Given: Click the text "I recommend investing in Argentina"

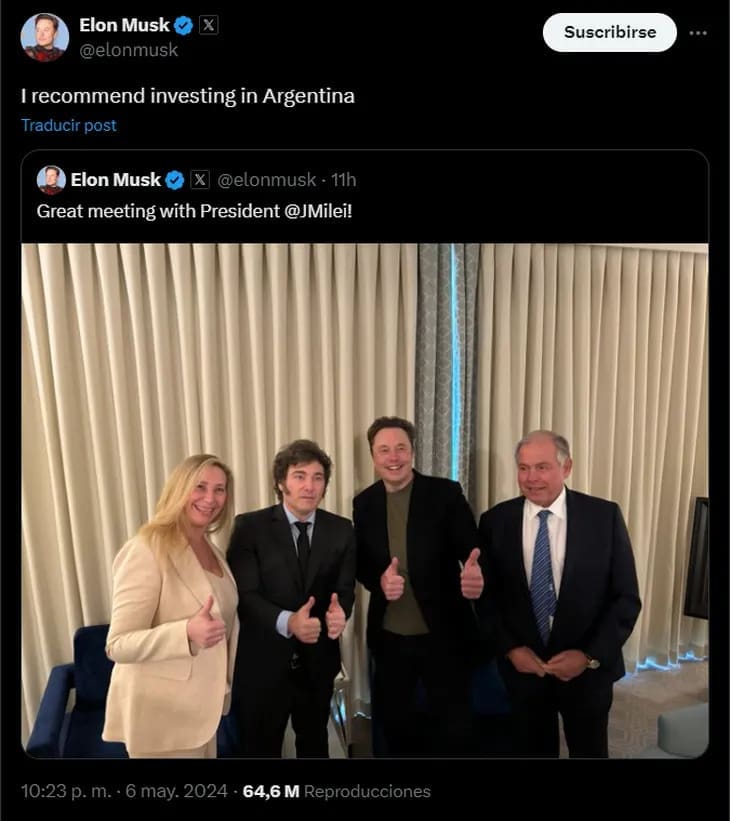Looking at the screenshot, I should pyautogui.click(x=188, y=96).
